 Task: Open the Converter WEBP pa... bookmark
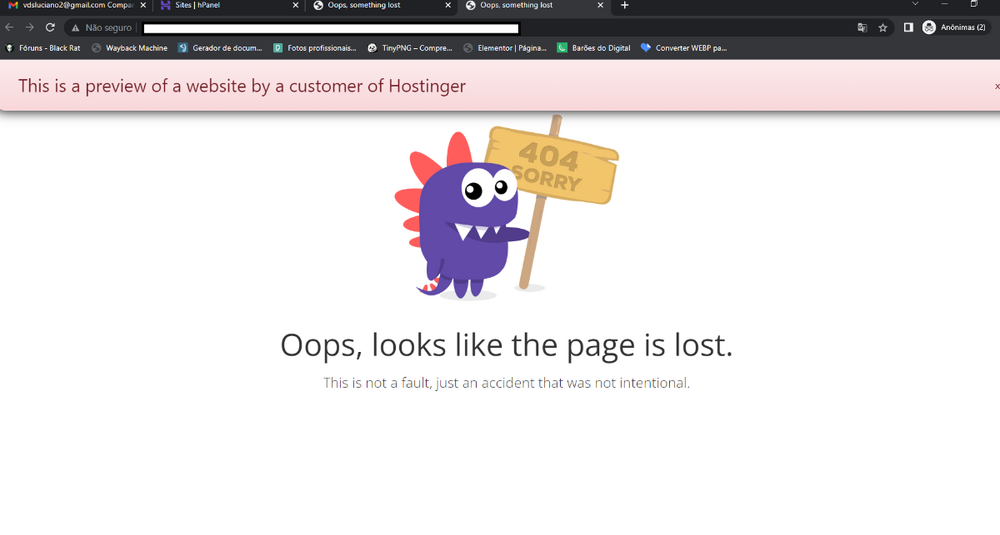pos(684,48)
